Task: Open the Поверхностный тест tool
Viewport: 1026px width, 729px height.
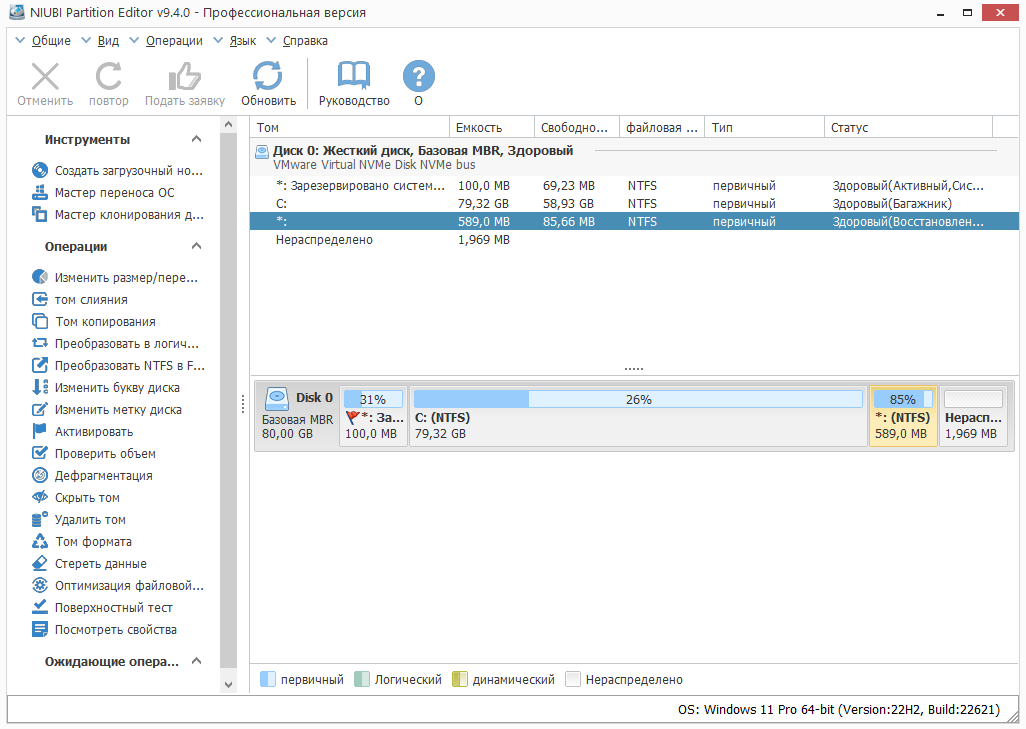Action: pyautogui.click(x=109, y=607)
